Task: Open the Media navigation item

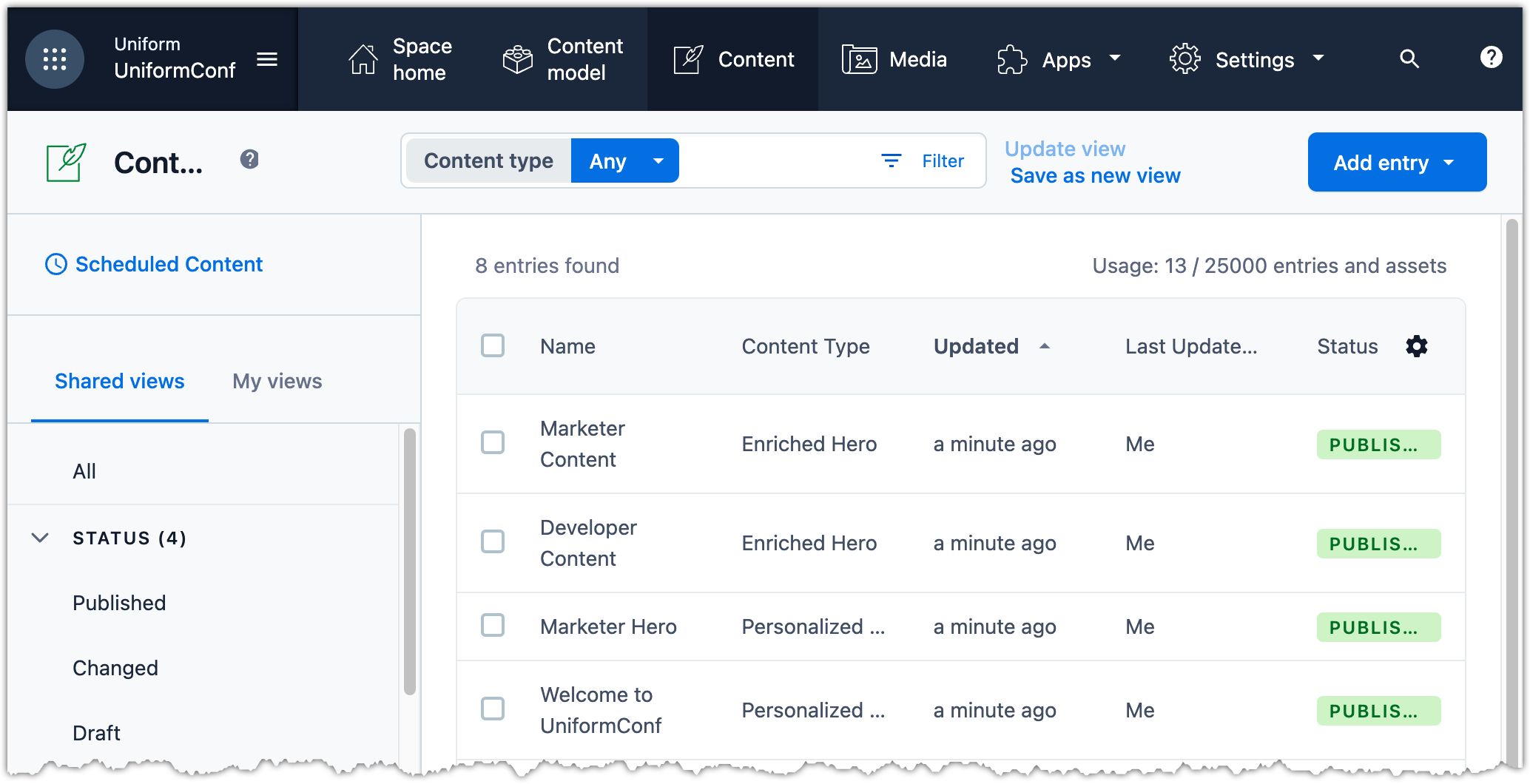Action: tap(894, 59)
